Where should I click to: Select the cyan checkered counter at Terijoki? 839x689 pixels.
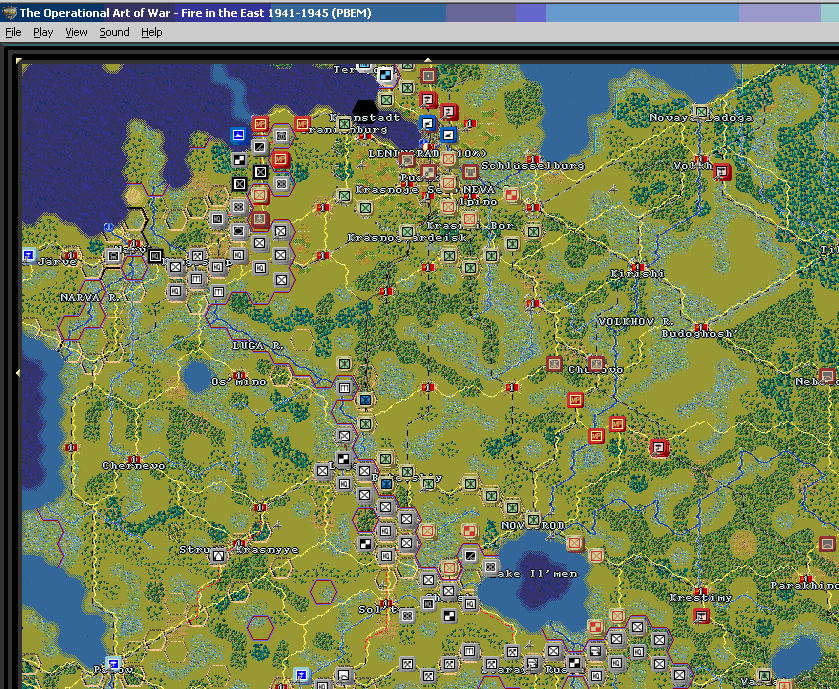click(385, 75)
